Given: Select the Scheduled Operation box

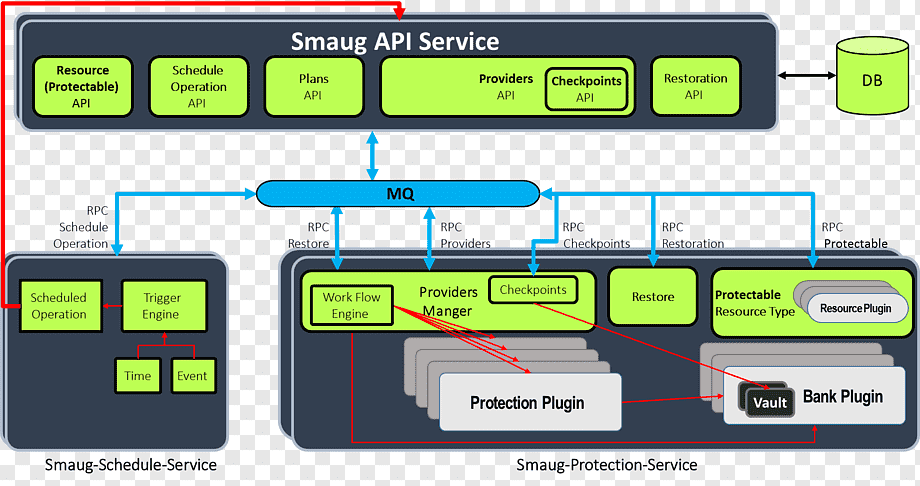Looking at the screenshot, I should 60,306.
